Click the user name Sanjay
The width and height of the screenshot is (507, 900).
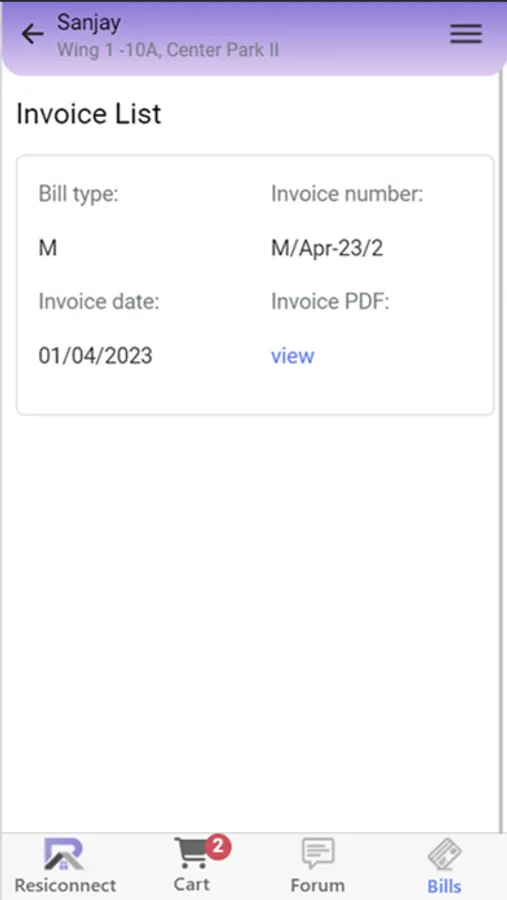tap(89, 23)
